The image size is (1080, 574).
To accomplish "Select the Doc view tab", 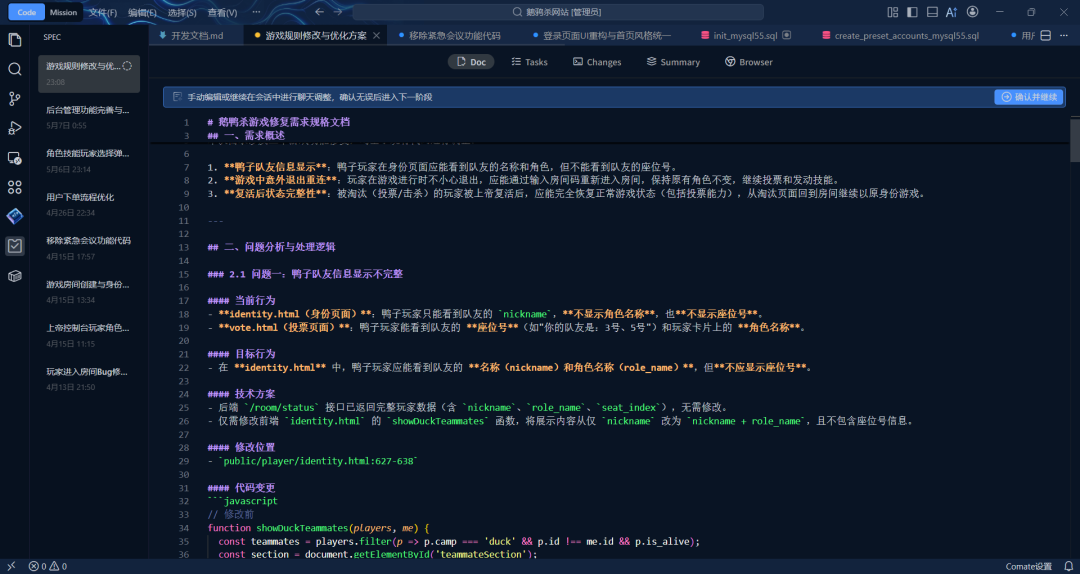I will coord(471,62).
